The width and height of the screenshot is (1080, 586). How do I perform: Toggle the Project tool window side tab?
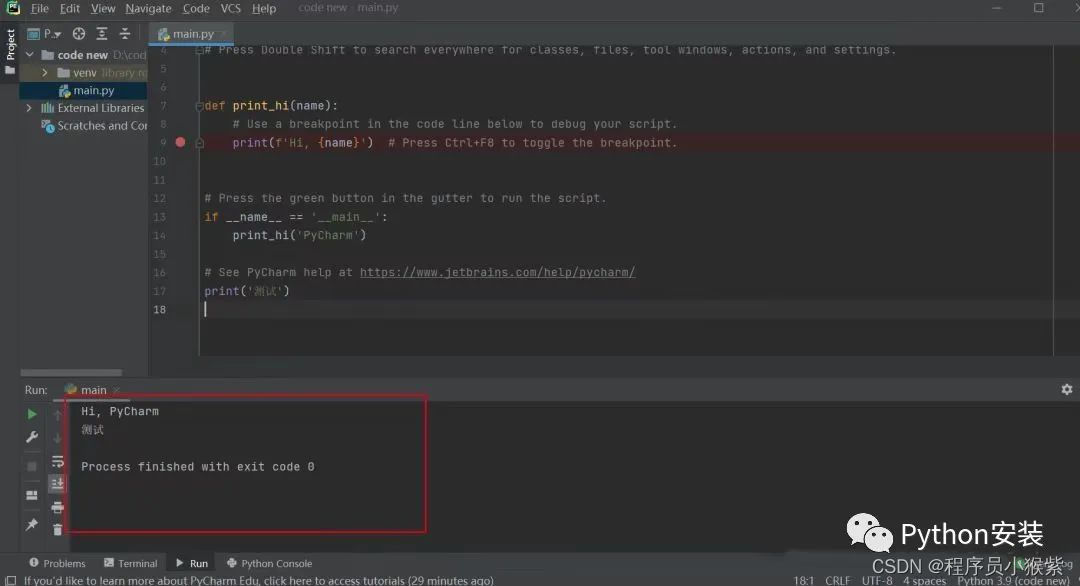pos(10,52)
